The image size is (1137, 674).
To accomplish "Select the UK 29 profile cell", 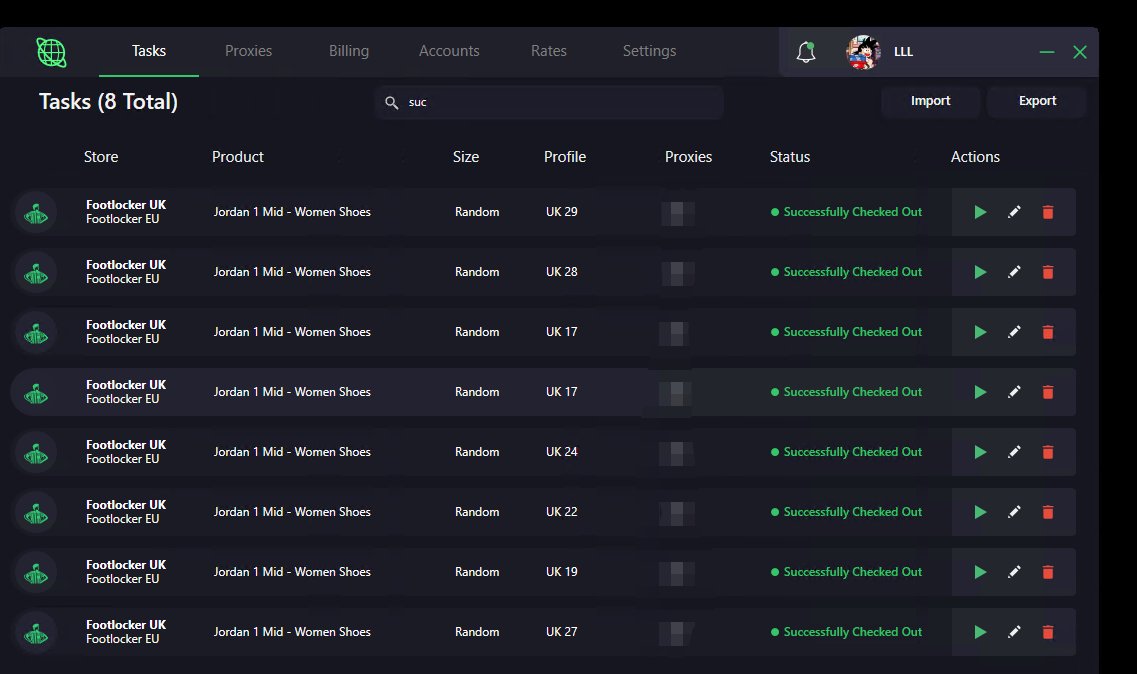I will (x=561, y=212).
